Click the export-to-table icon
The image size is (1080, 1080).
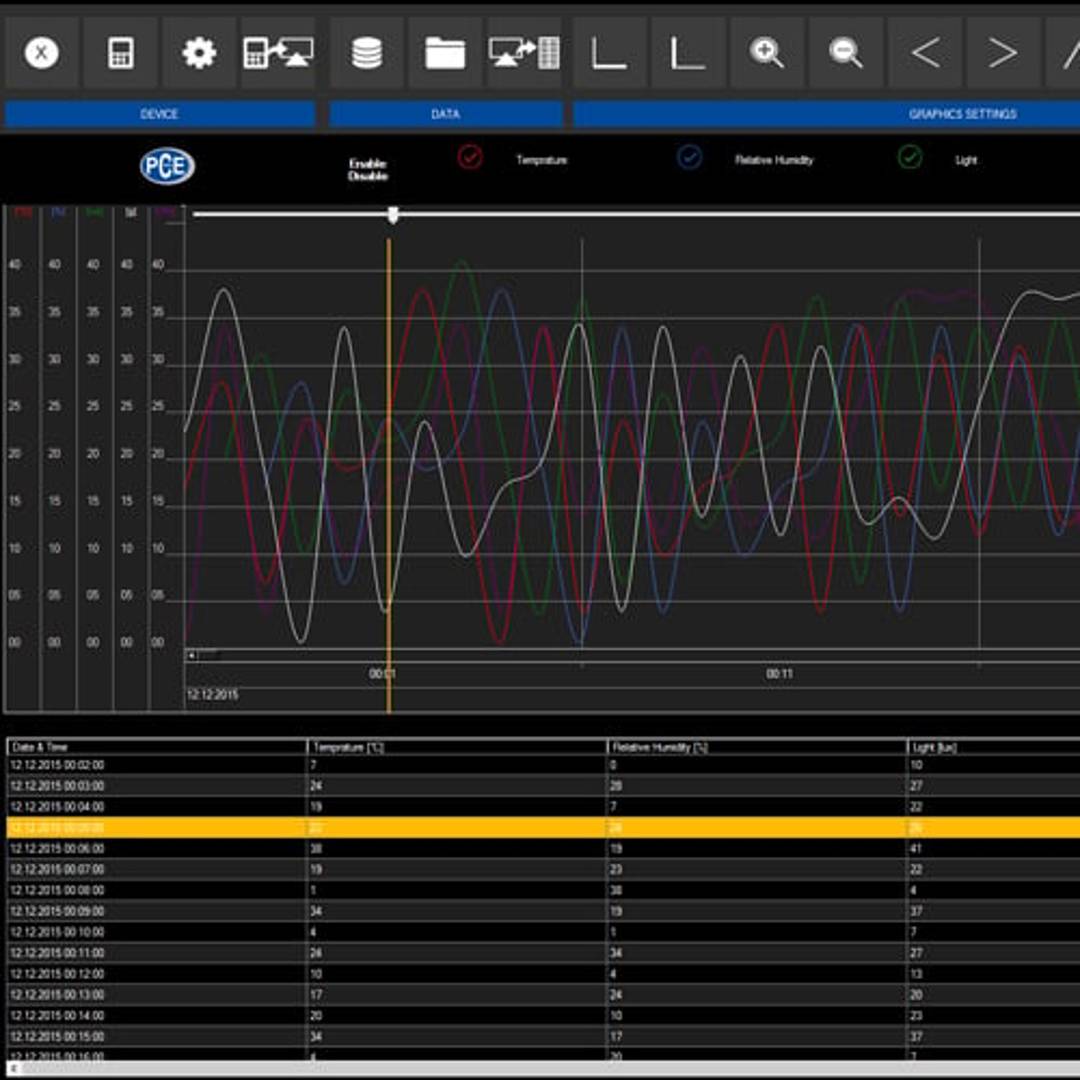click(523, 53)
